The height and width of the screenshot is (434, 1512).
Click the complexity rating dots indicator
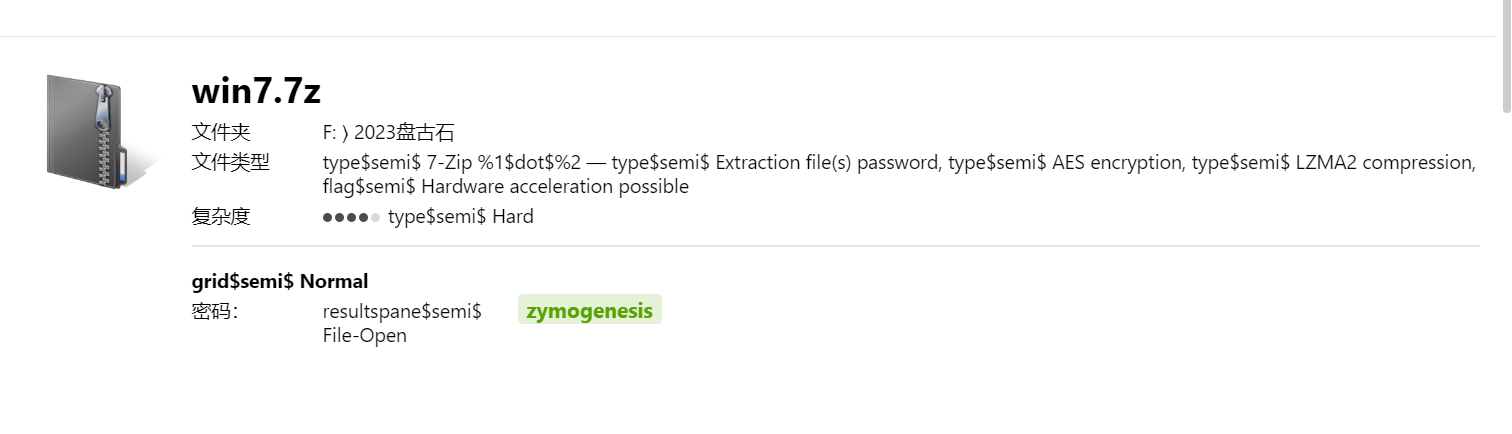tap(351, 217)
